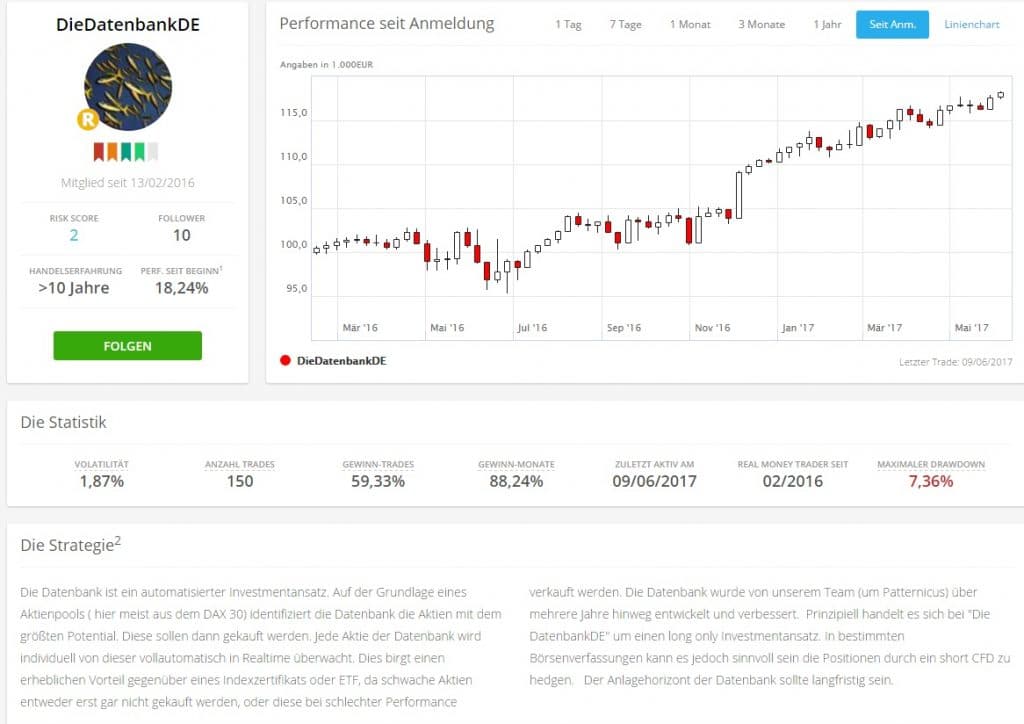Viewport: 1024px width, 724px height.
Task: Click the yellow R badge on avatar
Action: pos(87,120)
